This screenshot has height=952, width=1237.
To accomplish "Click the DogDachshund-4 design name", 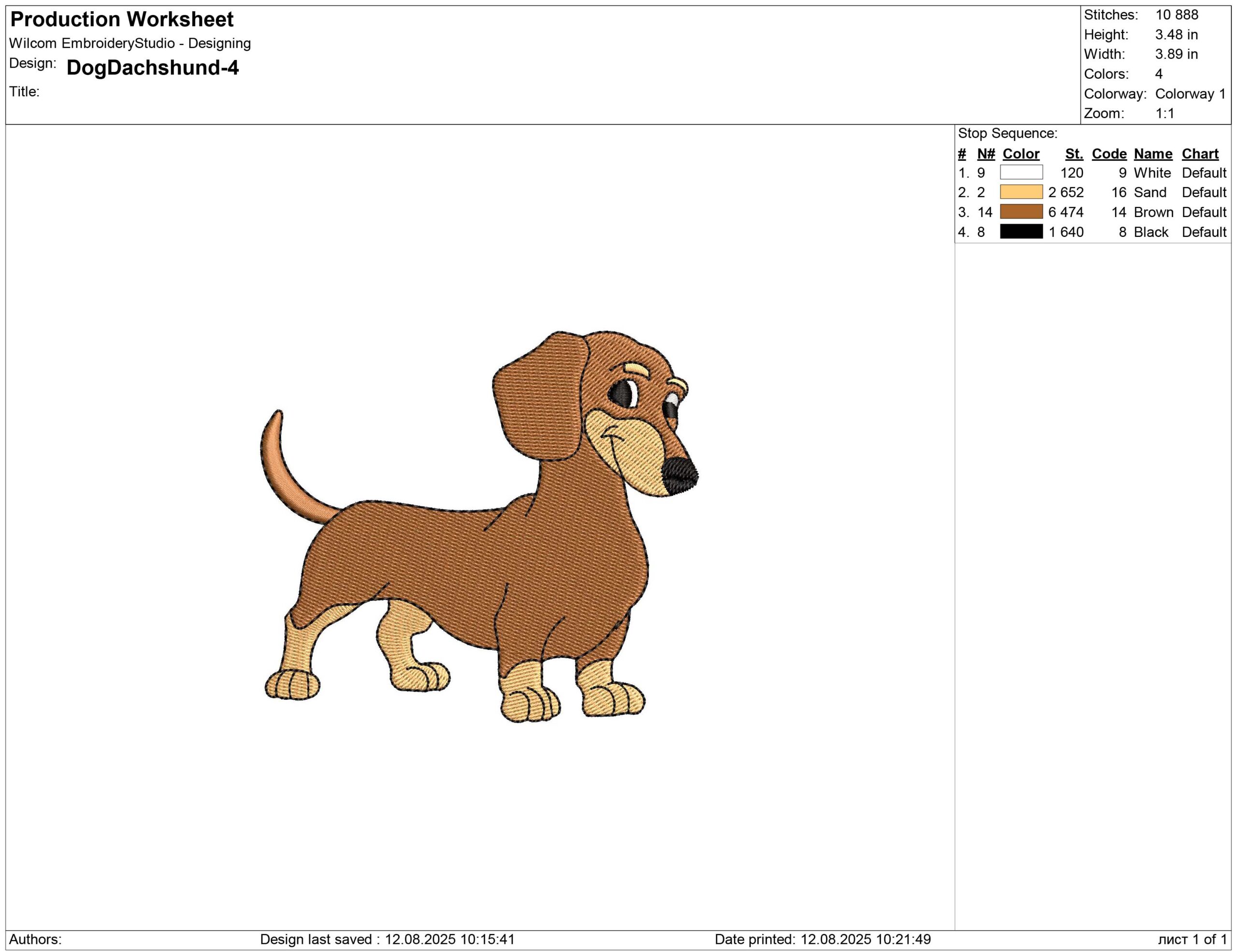I will point(152,68).
